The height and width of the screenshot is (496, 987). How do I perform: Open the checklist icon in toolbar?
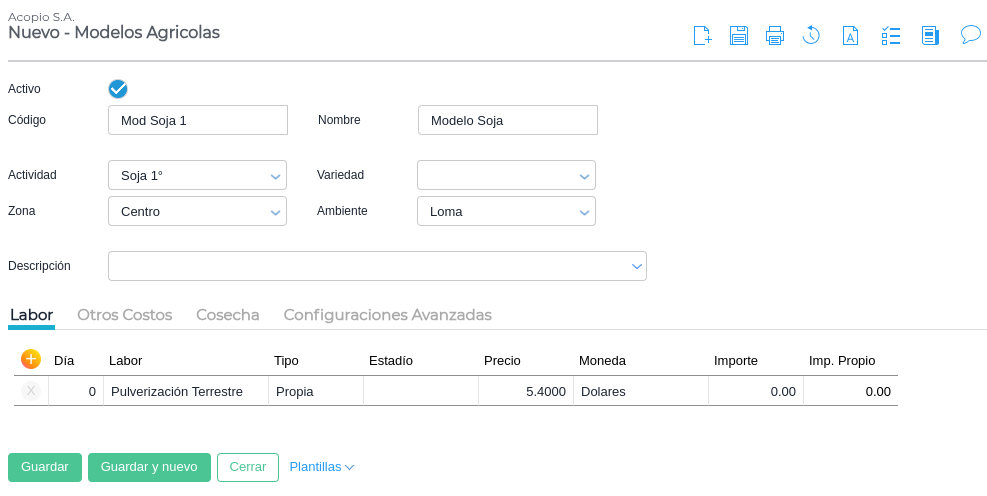point(890,36)
